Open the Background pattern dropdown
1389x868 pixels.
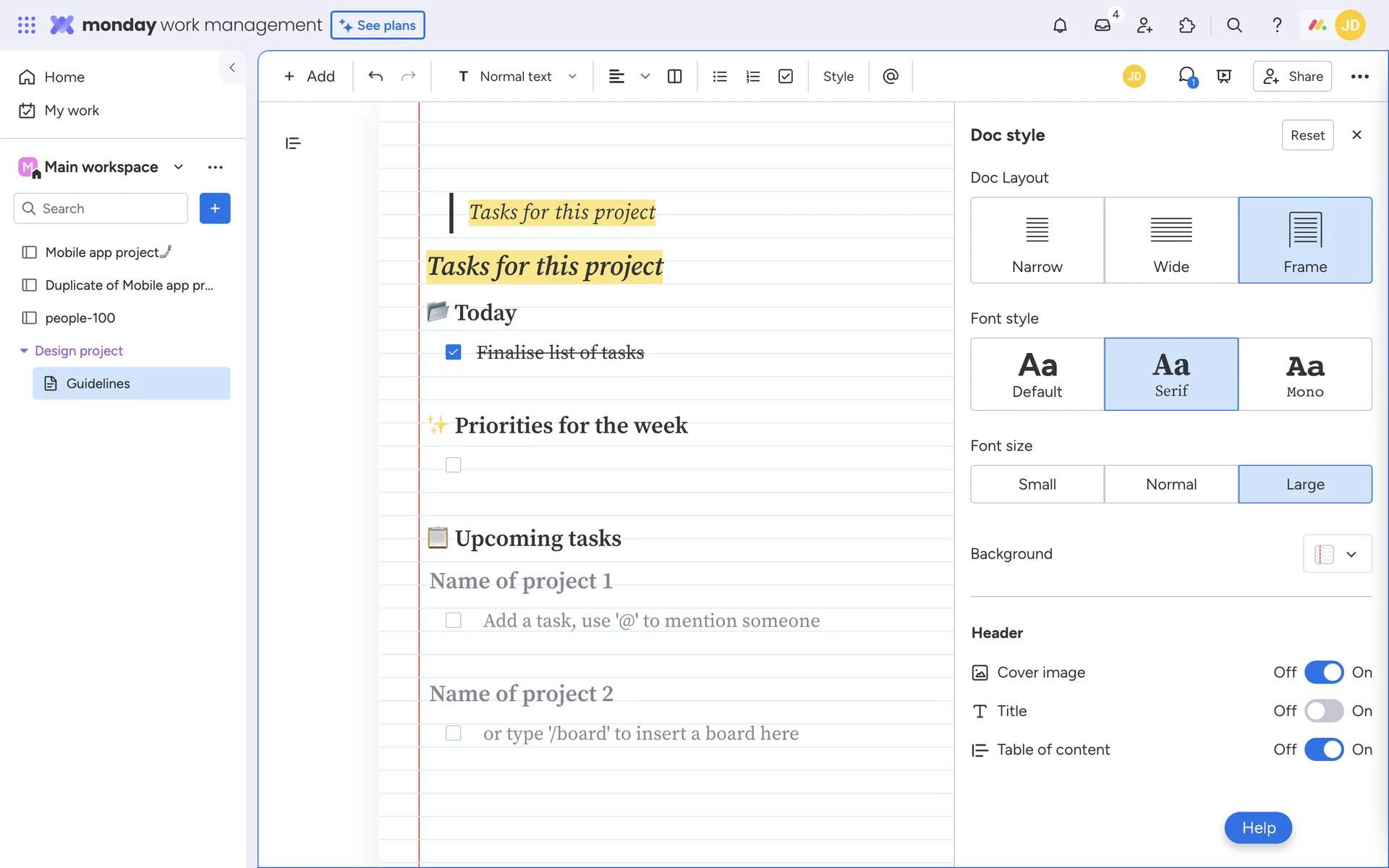[x=1337, y=554]
